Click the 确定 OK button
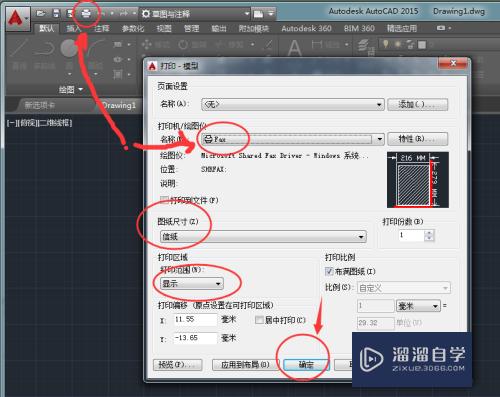The image size is (500, 397). pyautogui.click(x=306, y=365)
